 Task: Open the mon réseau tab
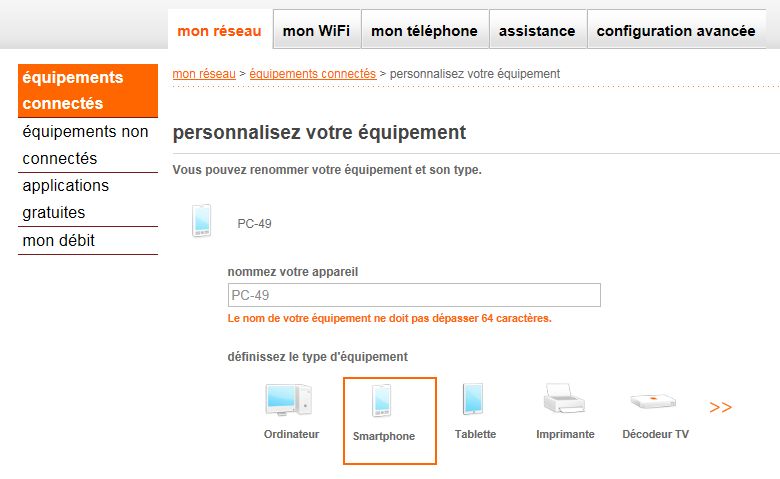click(x=219, y=31)
